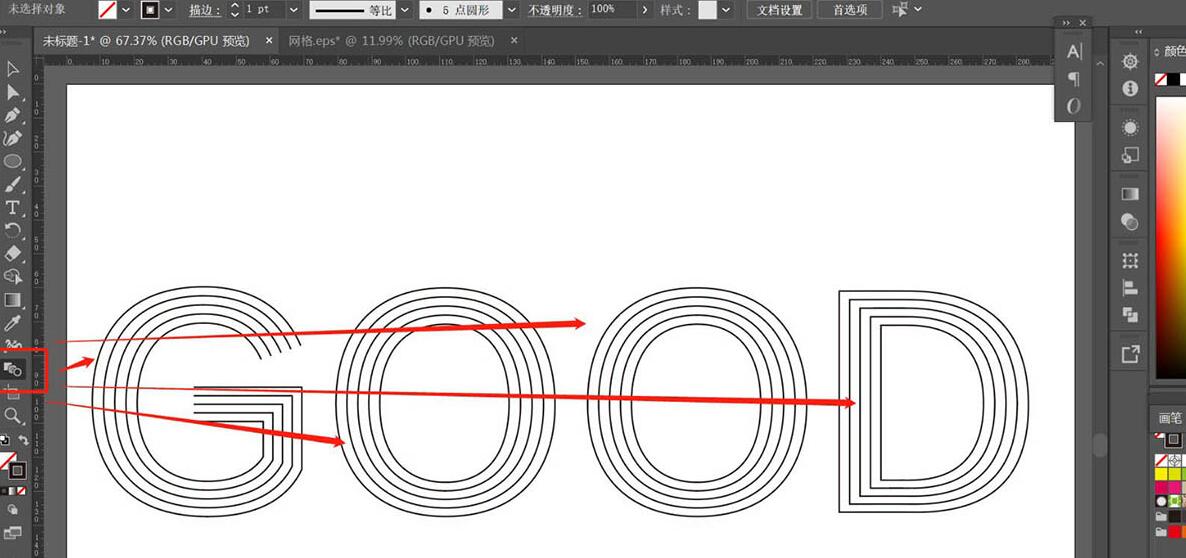Select the Curvature tool

click(13, 138)
